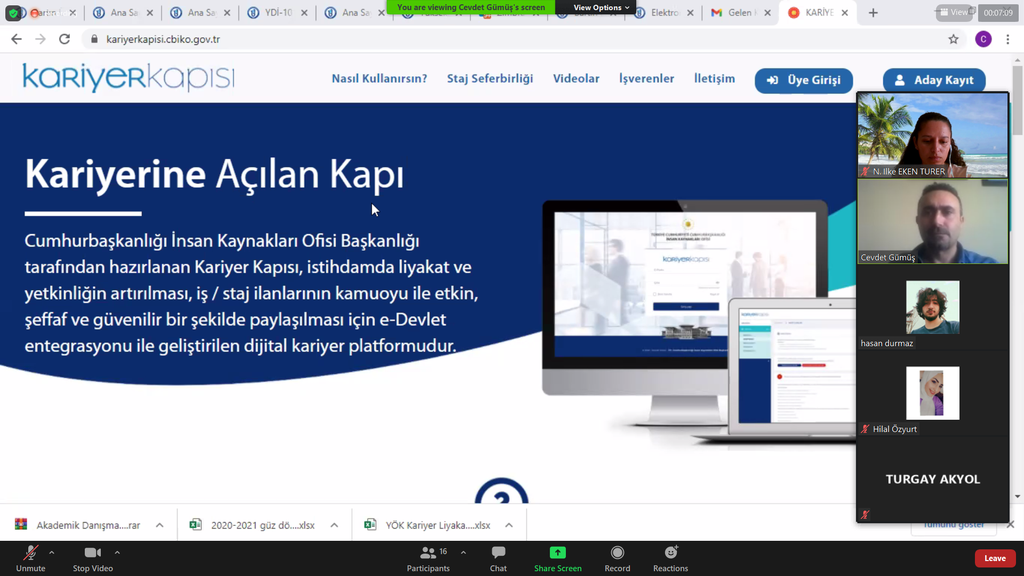This screenshot has height=576, width=1024.
Task: Open the View Options dropdown
Action: coord(601,7)
